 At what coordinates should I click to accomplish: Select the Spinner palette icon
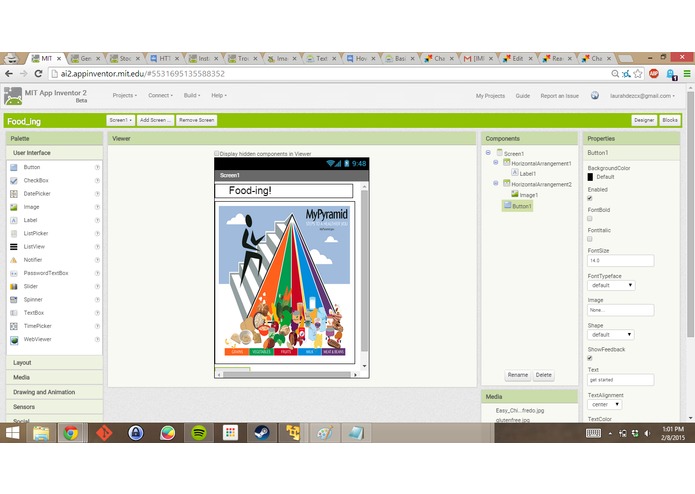[x=14, y=300]
